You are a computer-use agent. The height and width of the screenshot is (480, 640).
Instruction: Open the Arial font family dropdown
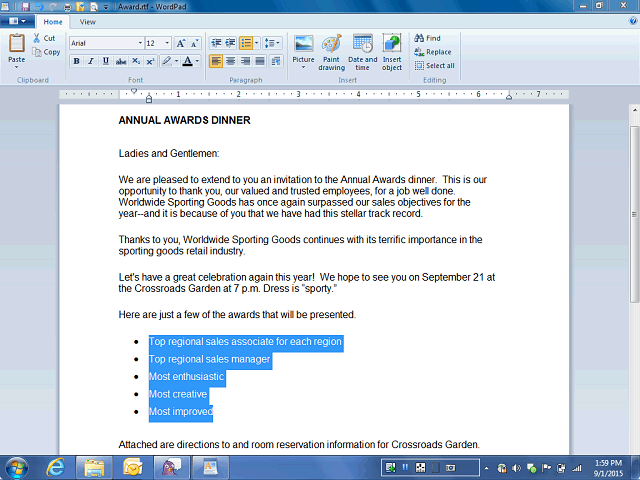tap(140, 43)
